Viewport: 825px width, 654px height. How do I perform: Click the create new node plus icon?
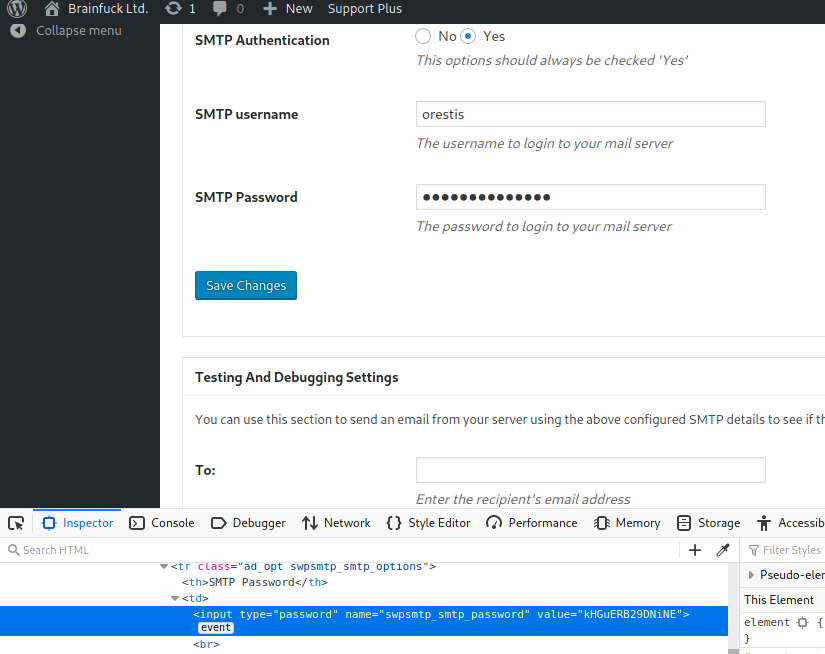pos(695,550)
